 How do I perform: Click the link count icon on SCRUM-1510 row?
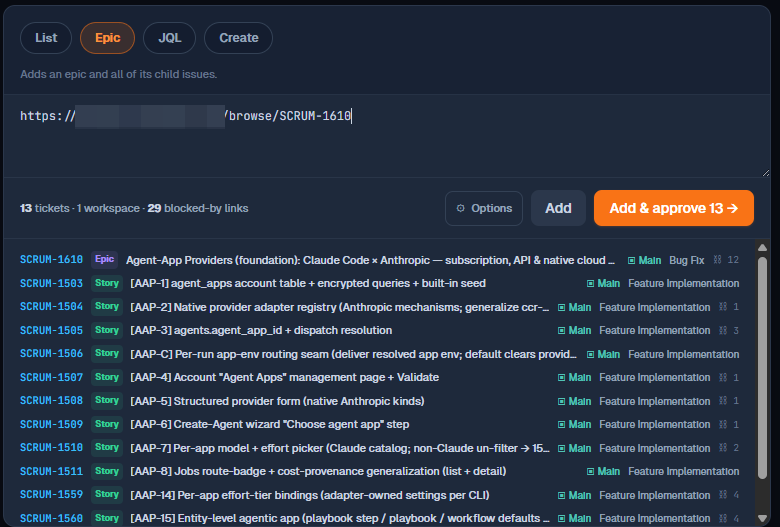pyautogui.click(x=723, y=448)
